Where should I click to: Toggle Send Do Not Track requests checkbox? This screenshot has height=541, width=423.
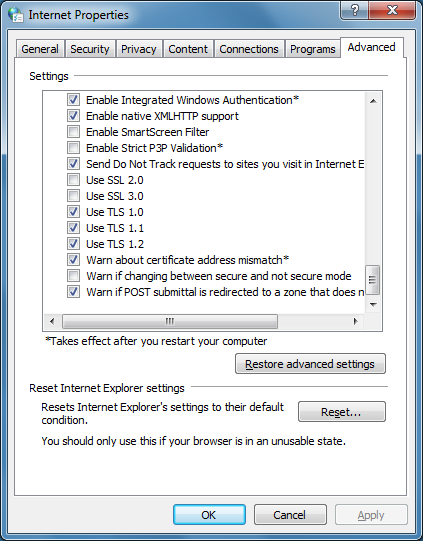(73, 164)
